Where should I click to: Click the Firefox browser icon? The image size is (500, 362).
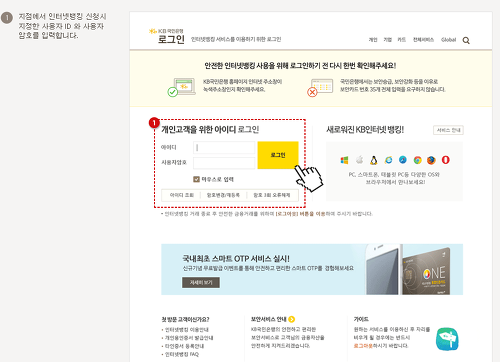(x=431, y=160)
